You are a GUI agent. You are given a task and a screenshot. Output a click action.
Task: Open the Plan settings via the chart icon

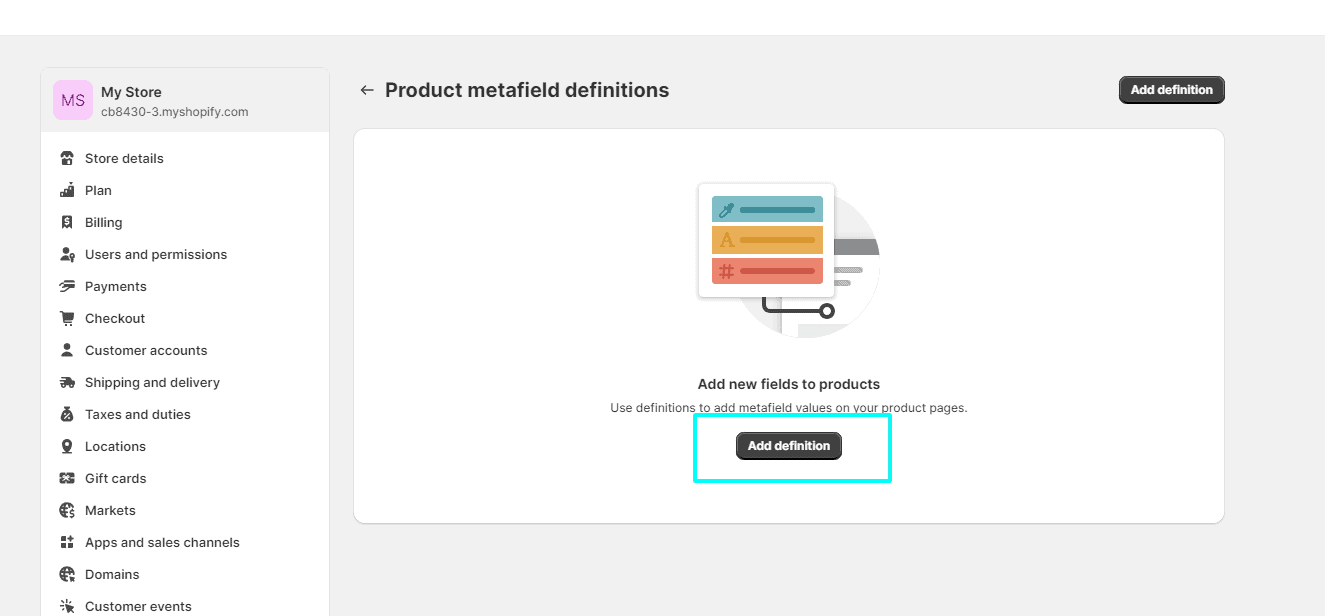pos(67,190)
